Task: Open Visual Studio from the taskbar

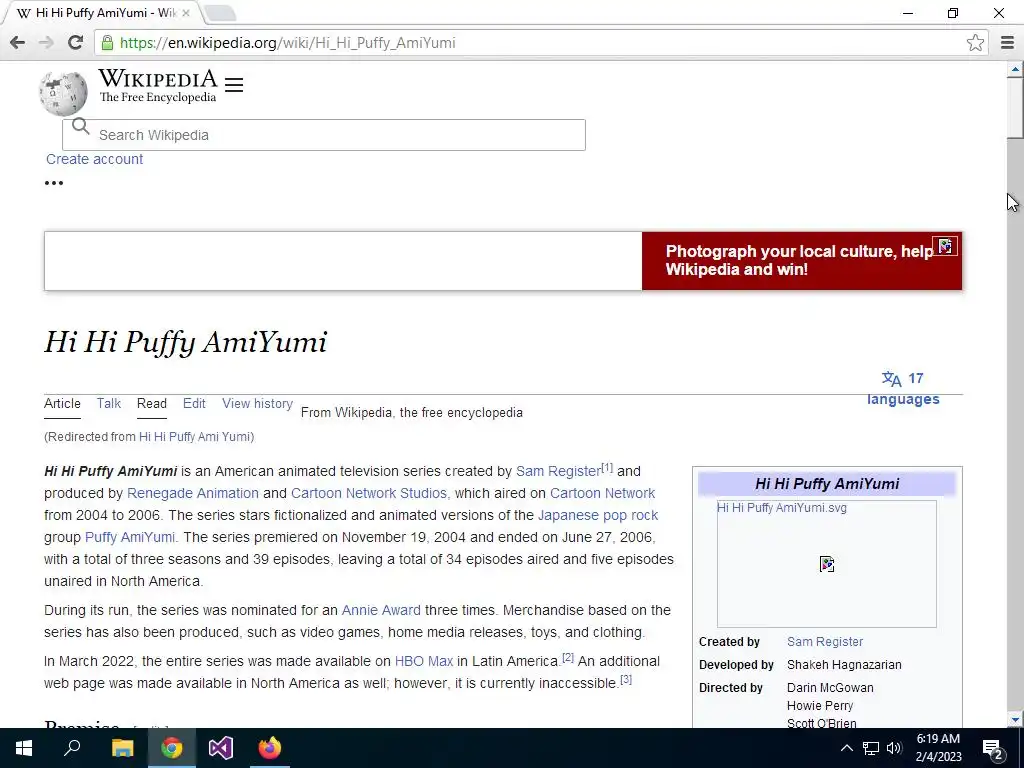Action: click(x=221, y=748)
